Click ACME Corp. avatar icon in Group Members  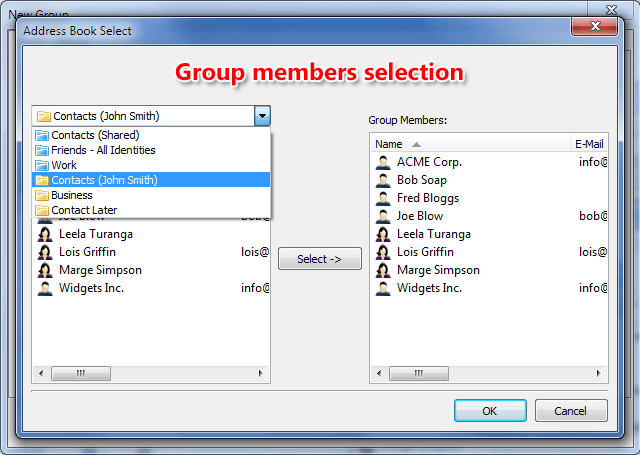(x=383, y=162)
